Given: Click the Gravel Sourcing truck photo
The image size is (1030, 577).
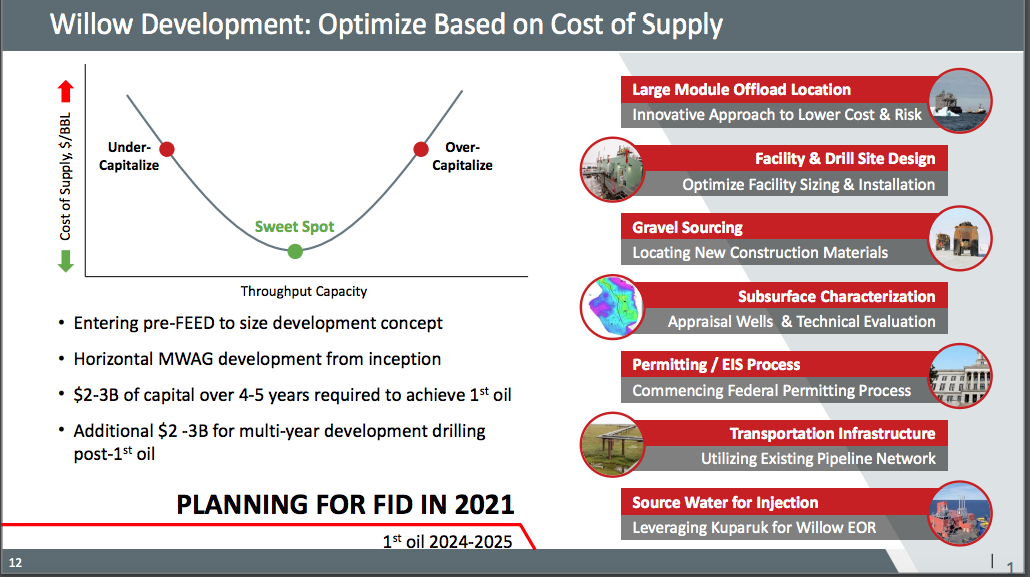Looking at the screenshot, I should pyautogui.click(x=960, y=238).
